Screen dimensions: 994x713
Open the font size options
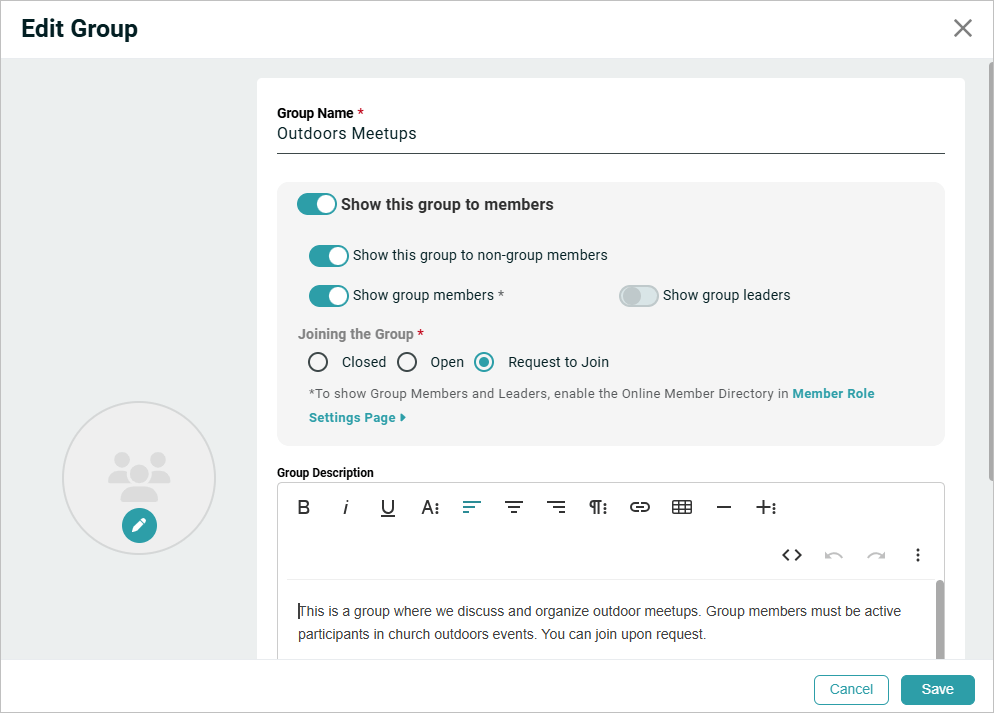(x=430, y=507)
